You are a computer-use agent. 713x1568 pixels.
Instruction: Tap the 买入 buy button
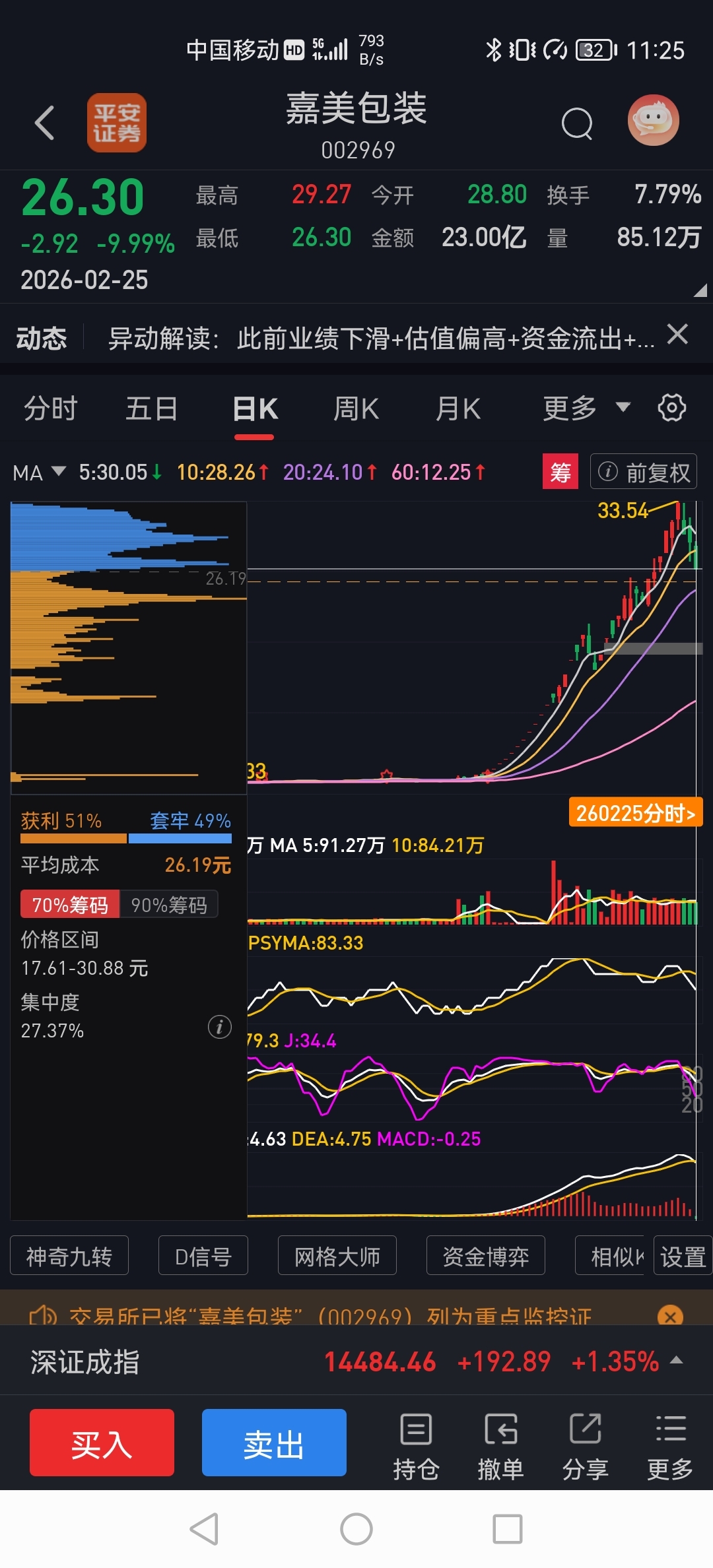coord(102,1443)
